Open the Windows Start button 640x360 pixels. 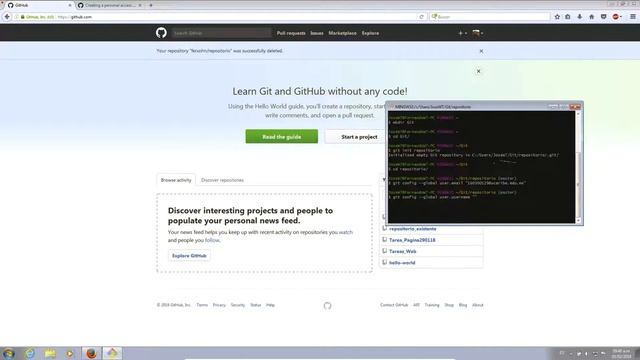coord(9,353)
